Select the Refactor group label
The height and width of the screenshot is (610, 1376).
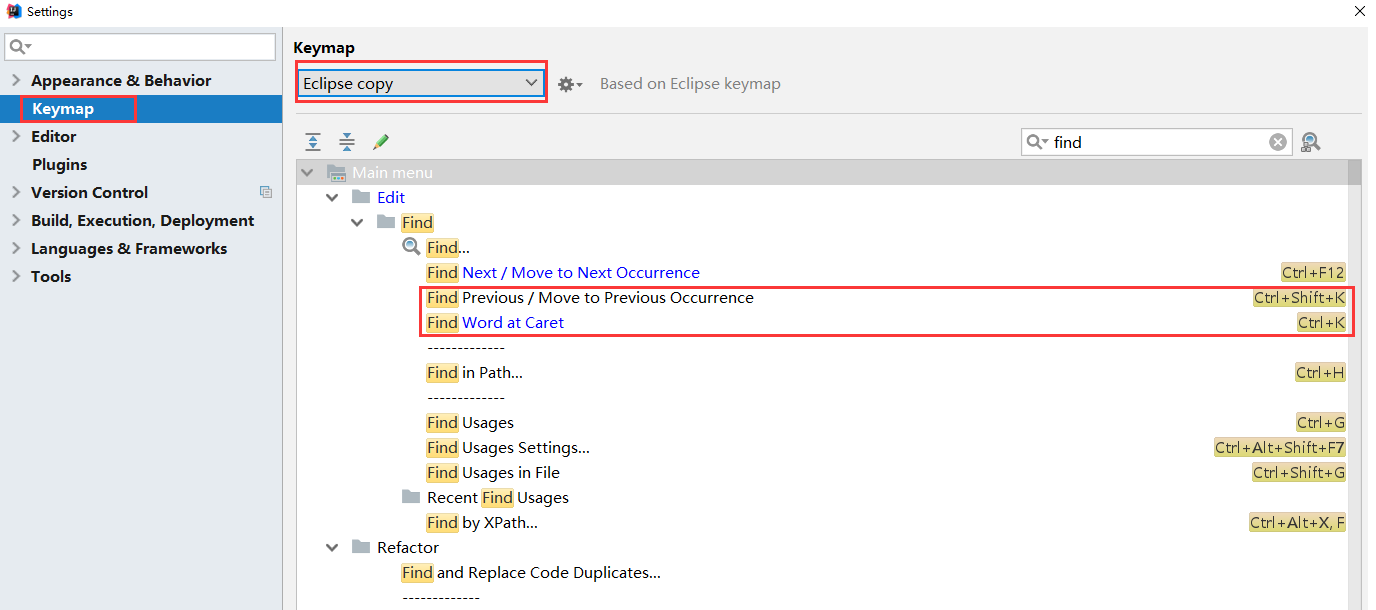(x=408, y=547)
